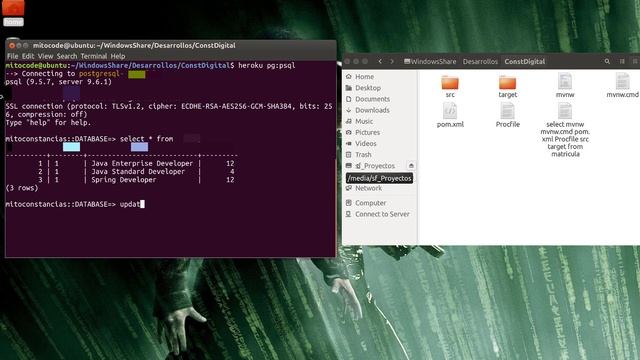Click 'Java Standard Developer' in terminal output
This screenshot has height=360, width=640.
[138, 171]
